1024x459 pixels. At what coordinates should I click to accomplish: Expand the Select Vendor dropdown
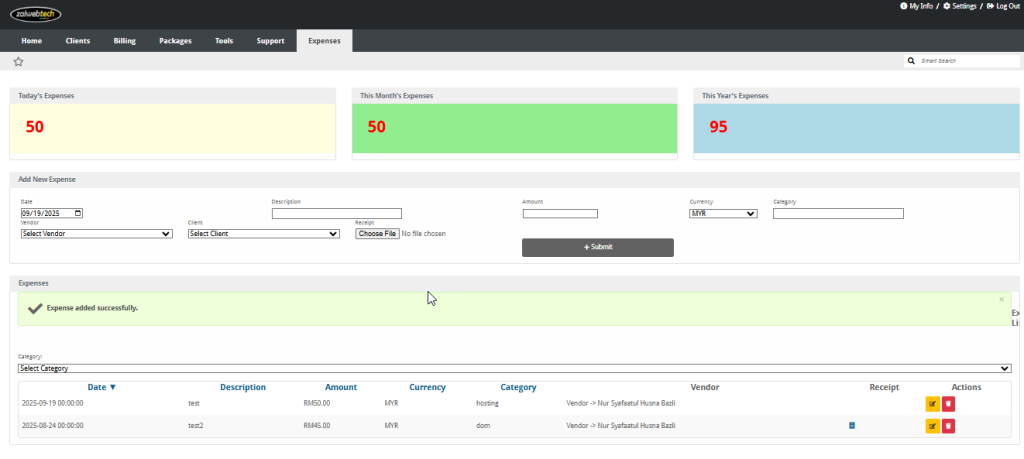(96, 234)
